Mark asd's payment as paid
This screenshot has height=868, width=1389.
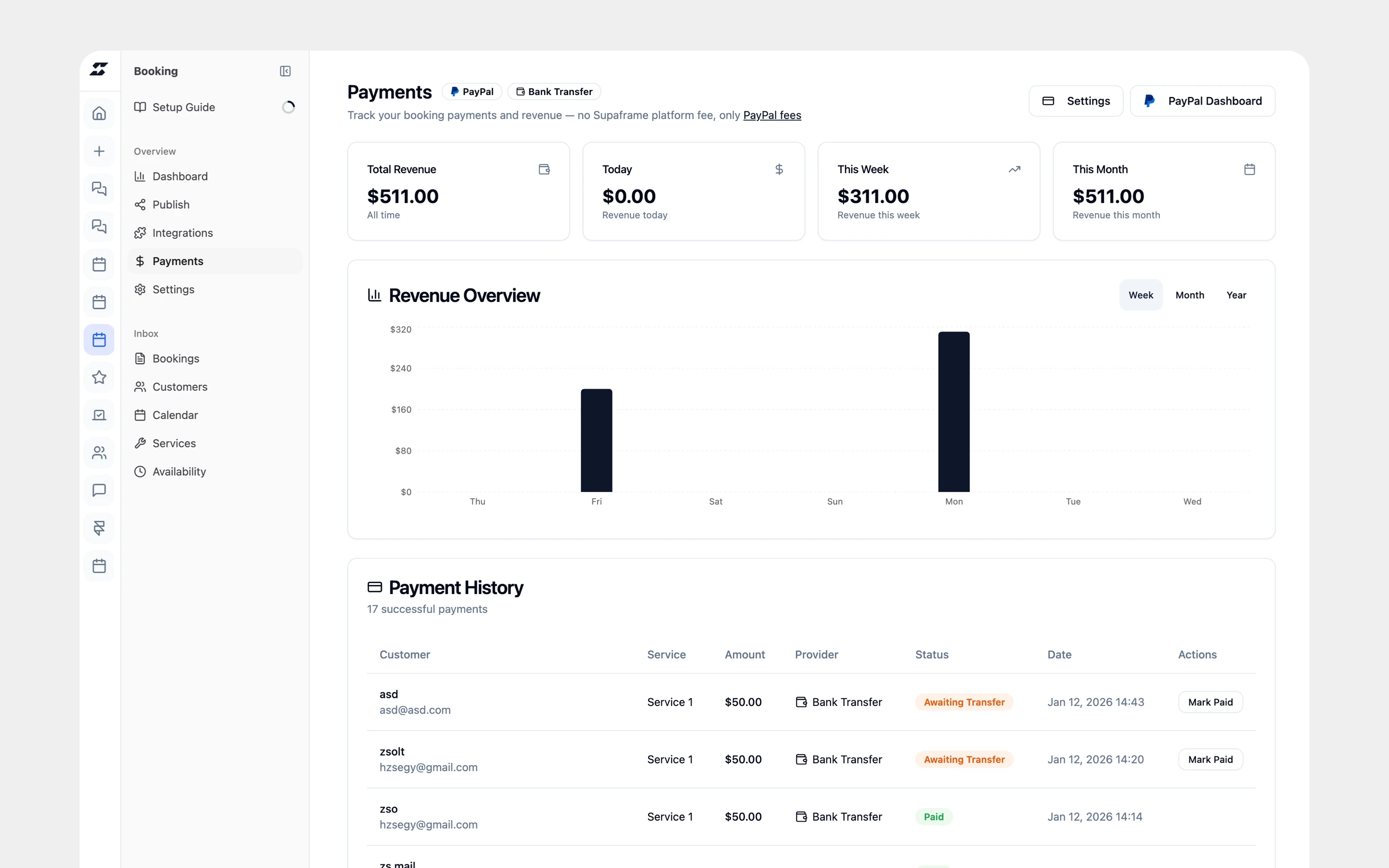[1210, 702]
